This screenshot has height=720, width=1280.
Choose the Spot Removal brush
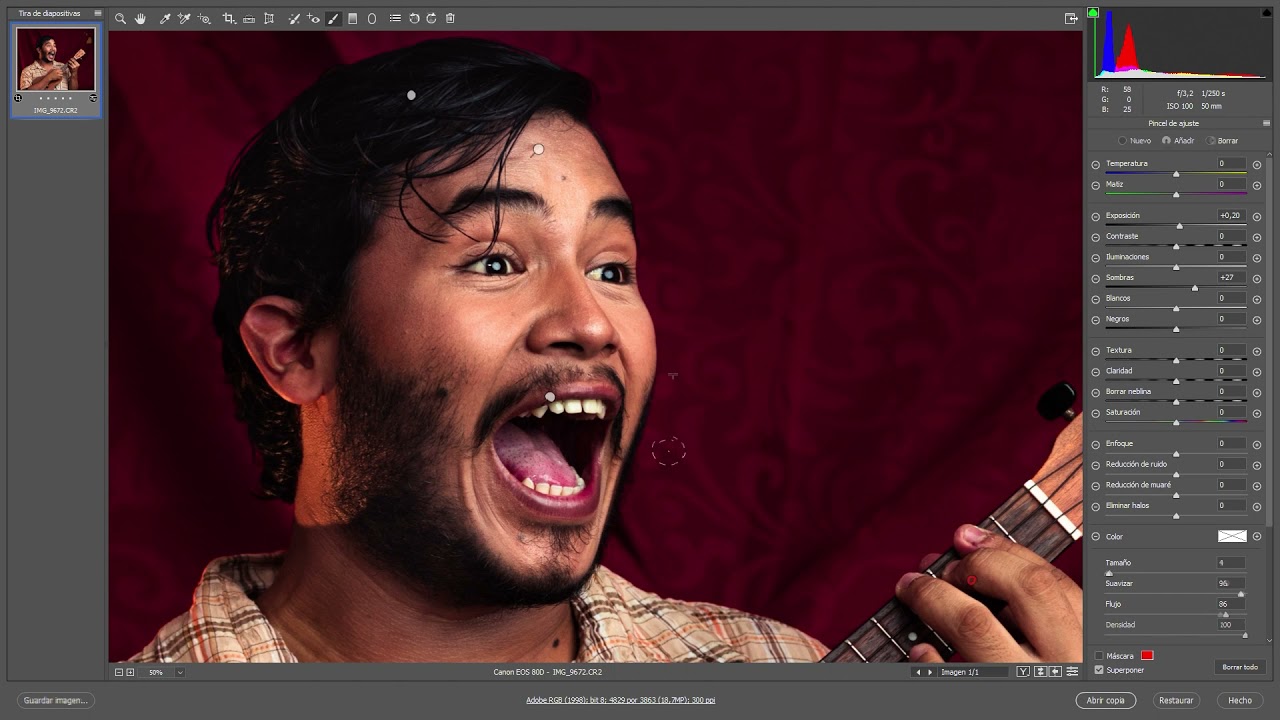click(x=294, y=18)
